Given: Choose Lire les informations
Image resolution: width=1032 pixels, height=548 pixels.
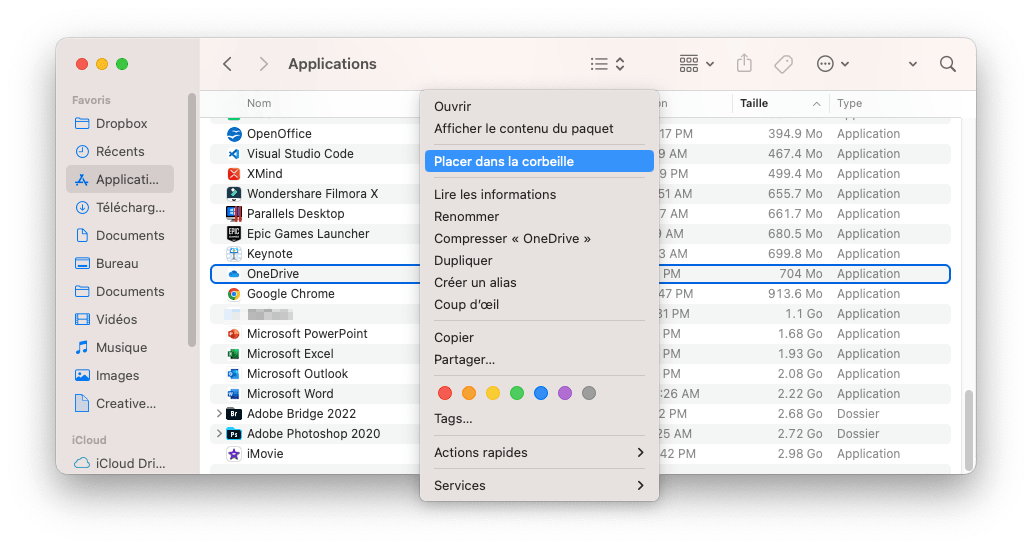Looking at the screenshot, I should [x=539, y=195].
